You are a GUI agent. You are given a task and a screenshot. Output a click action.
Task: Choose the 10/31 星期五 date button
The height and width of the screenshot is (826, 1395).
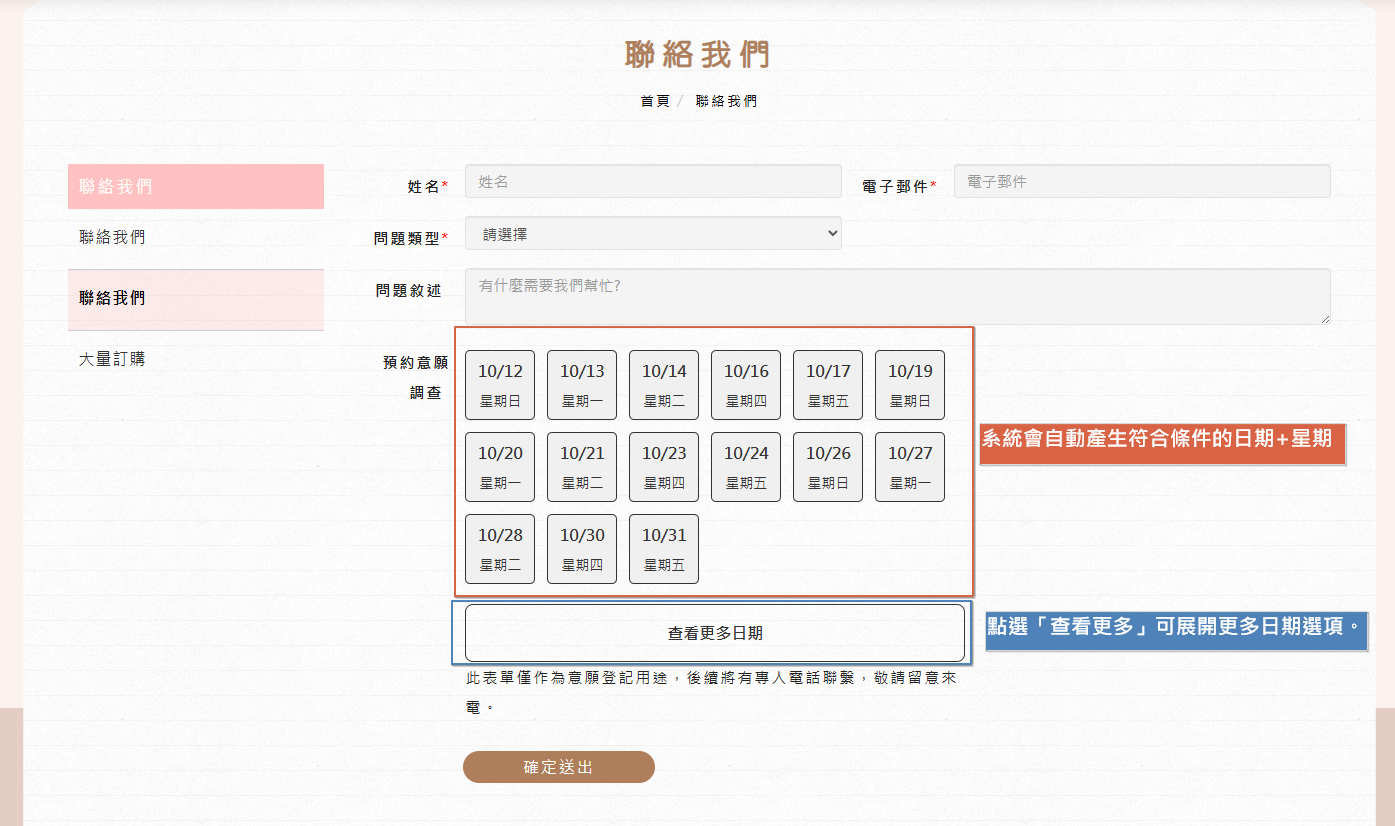664,549
